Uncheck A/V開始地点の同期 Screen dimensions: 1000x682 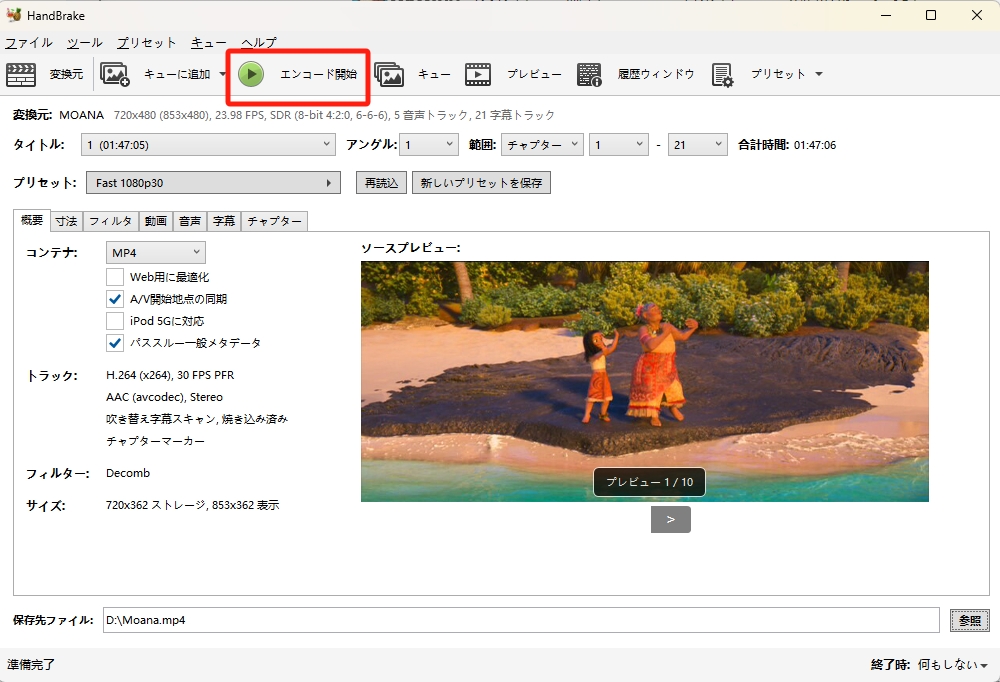tap(115, 299)
